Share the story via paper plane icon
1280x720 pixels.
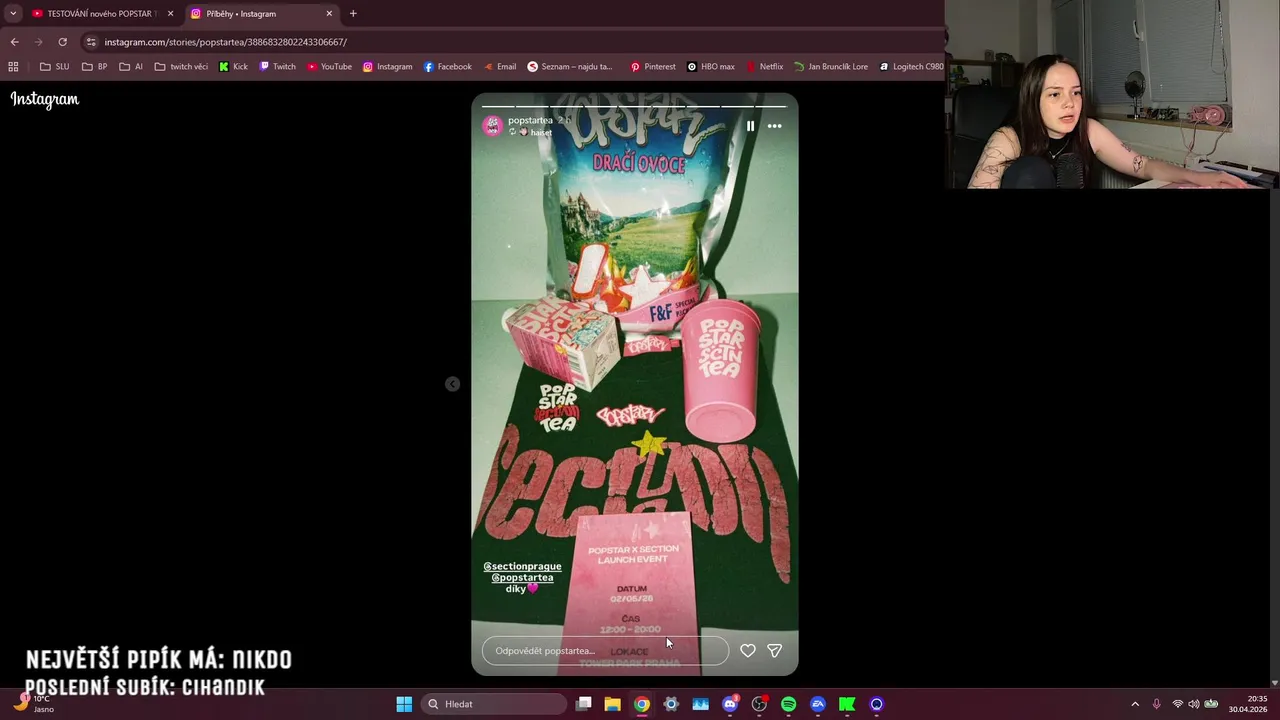tap(774, 650)
